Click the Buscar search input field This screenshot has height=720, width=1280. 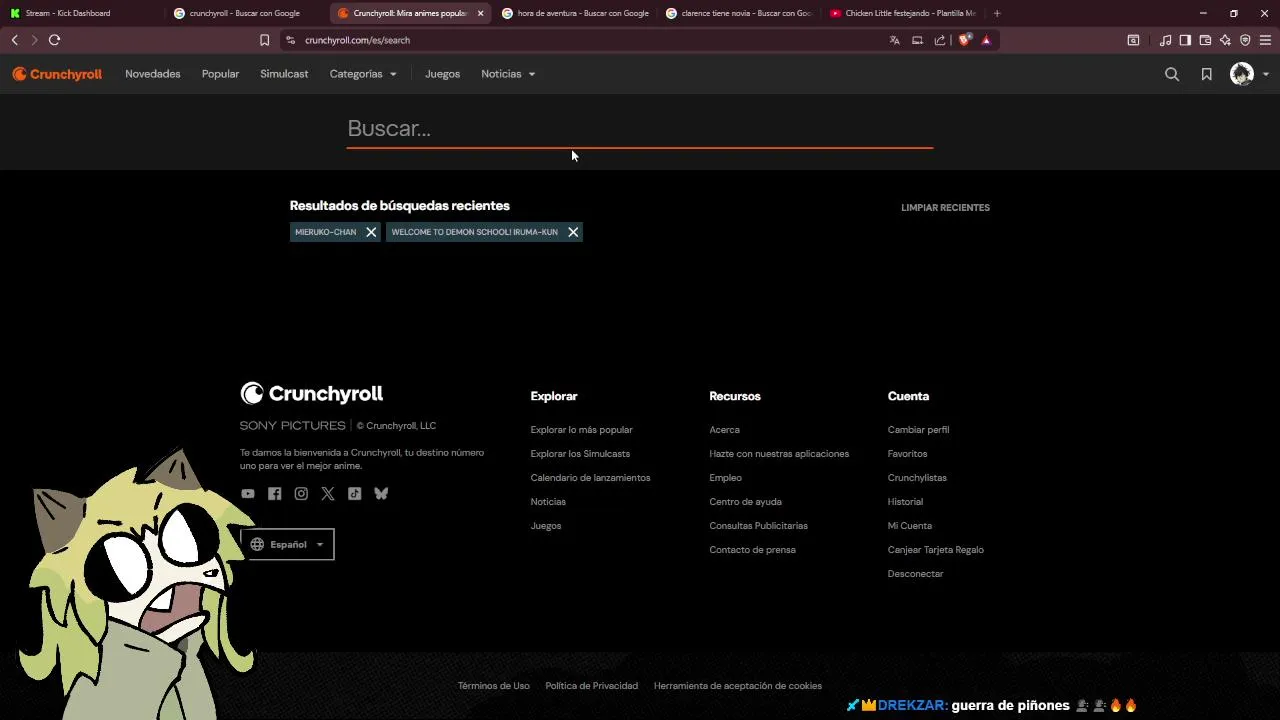(x=640, y=129)
